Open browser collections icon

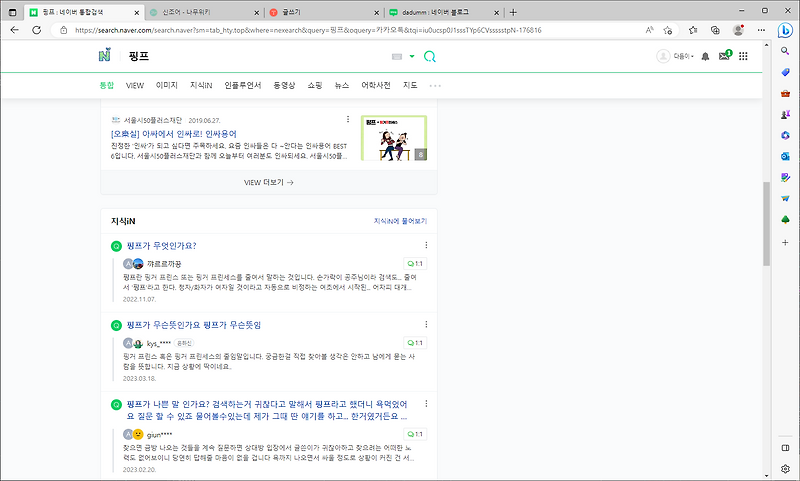coord(715,30)
